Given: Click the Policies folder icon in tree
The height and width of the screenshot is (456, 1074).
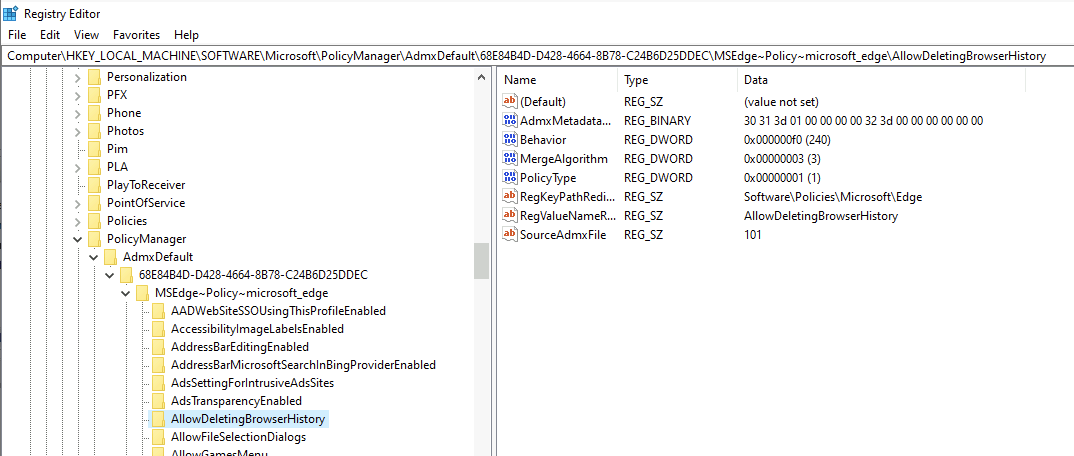Looking at the screenshot, I should 94,221.
